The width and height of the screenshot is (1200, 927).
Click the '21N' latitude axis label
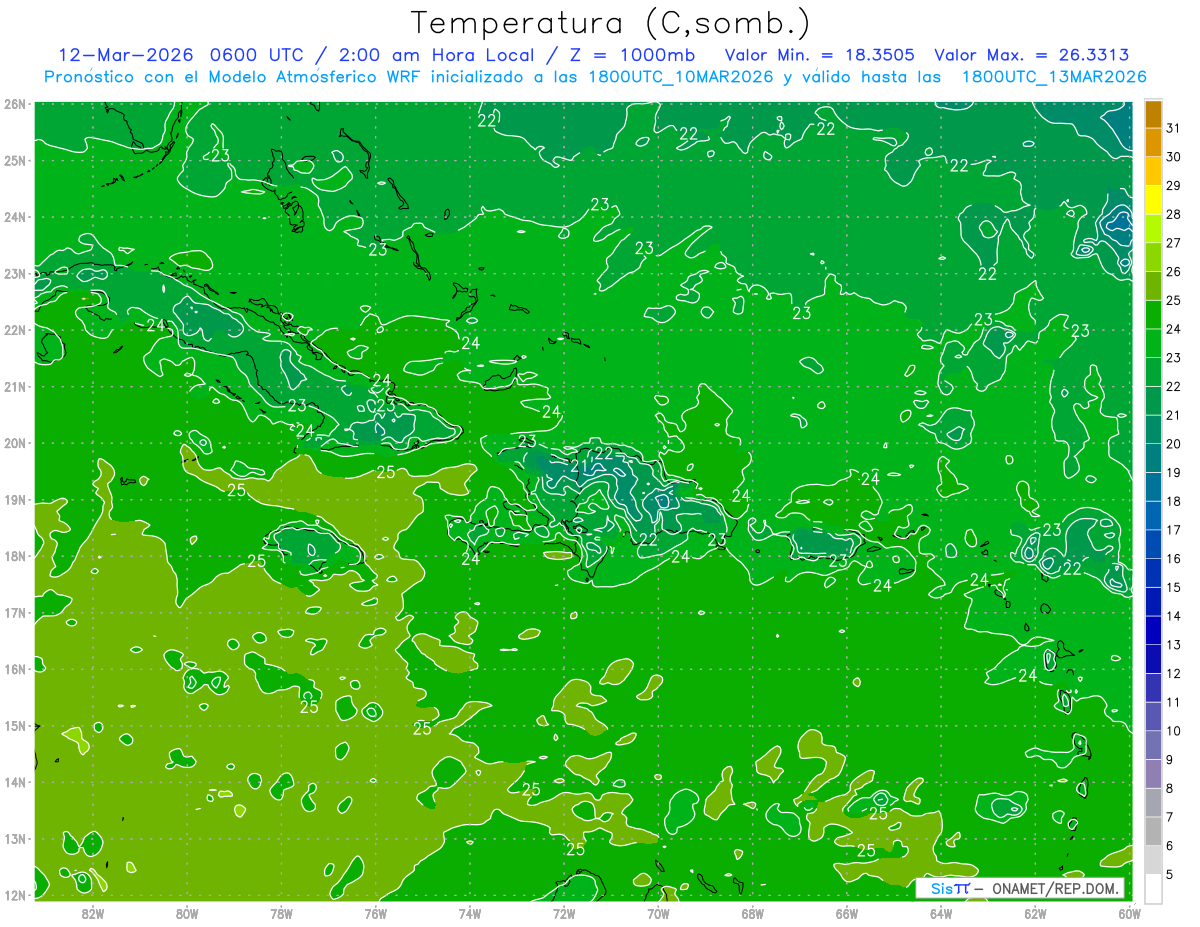[15, 386]
